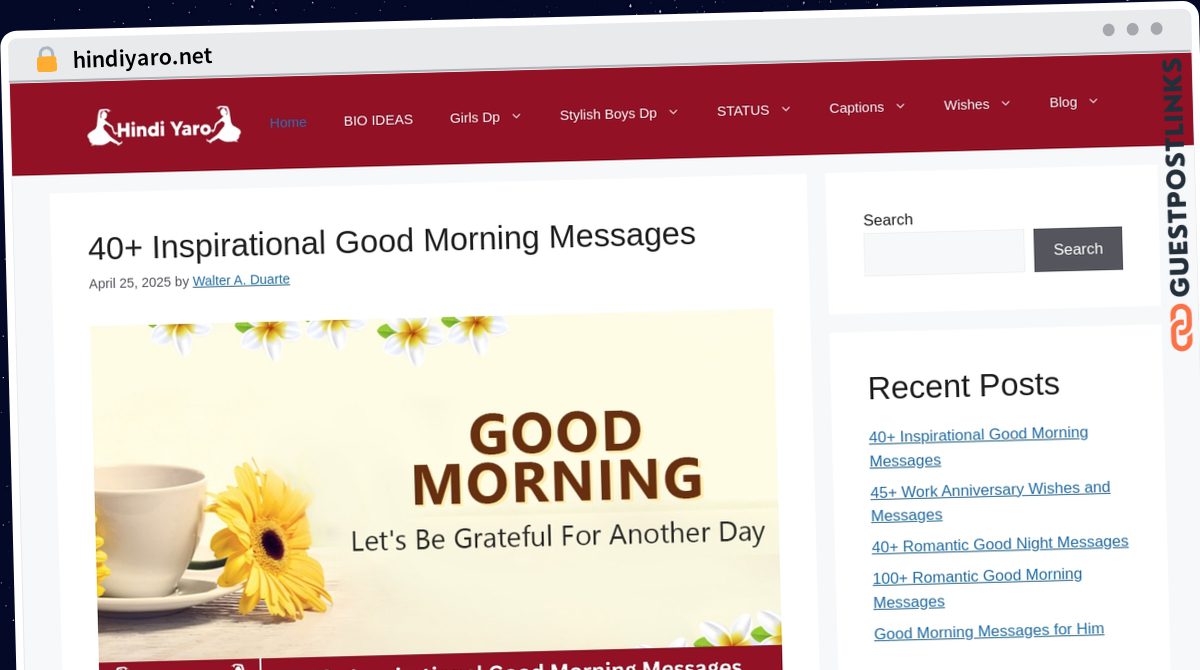Open author link Walter A. Duarte

(241, 280)
